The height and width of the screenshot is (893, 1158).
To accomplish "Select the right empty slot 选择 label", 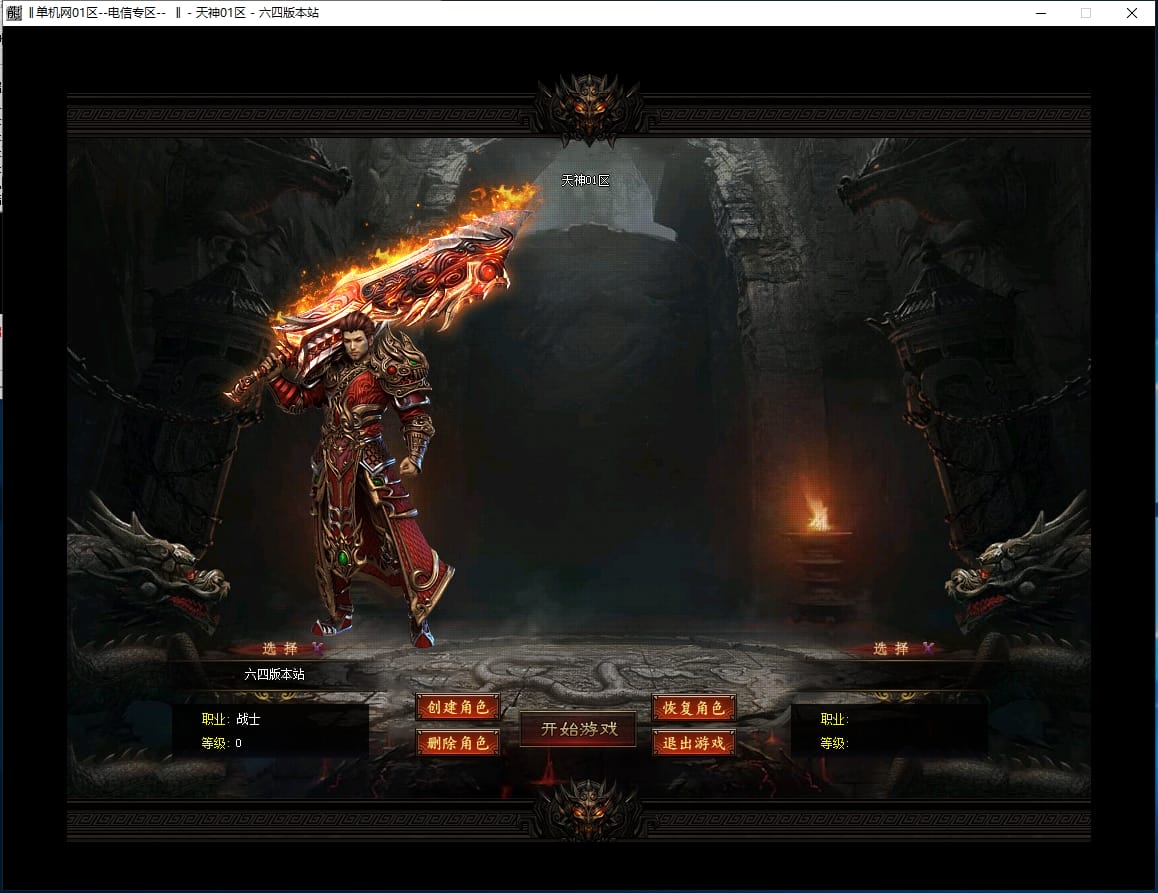I will [x=891, y=648].
